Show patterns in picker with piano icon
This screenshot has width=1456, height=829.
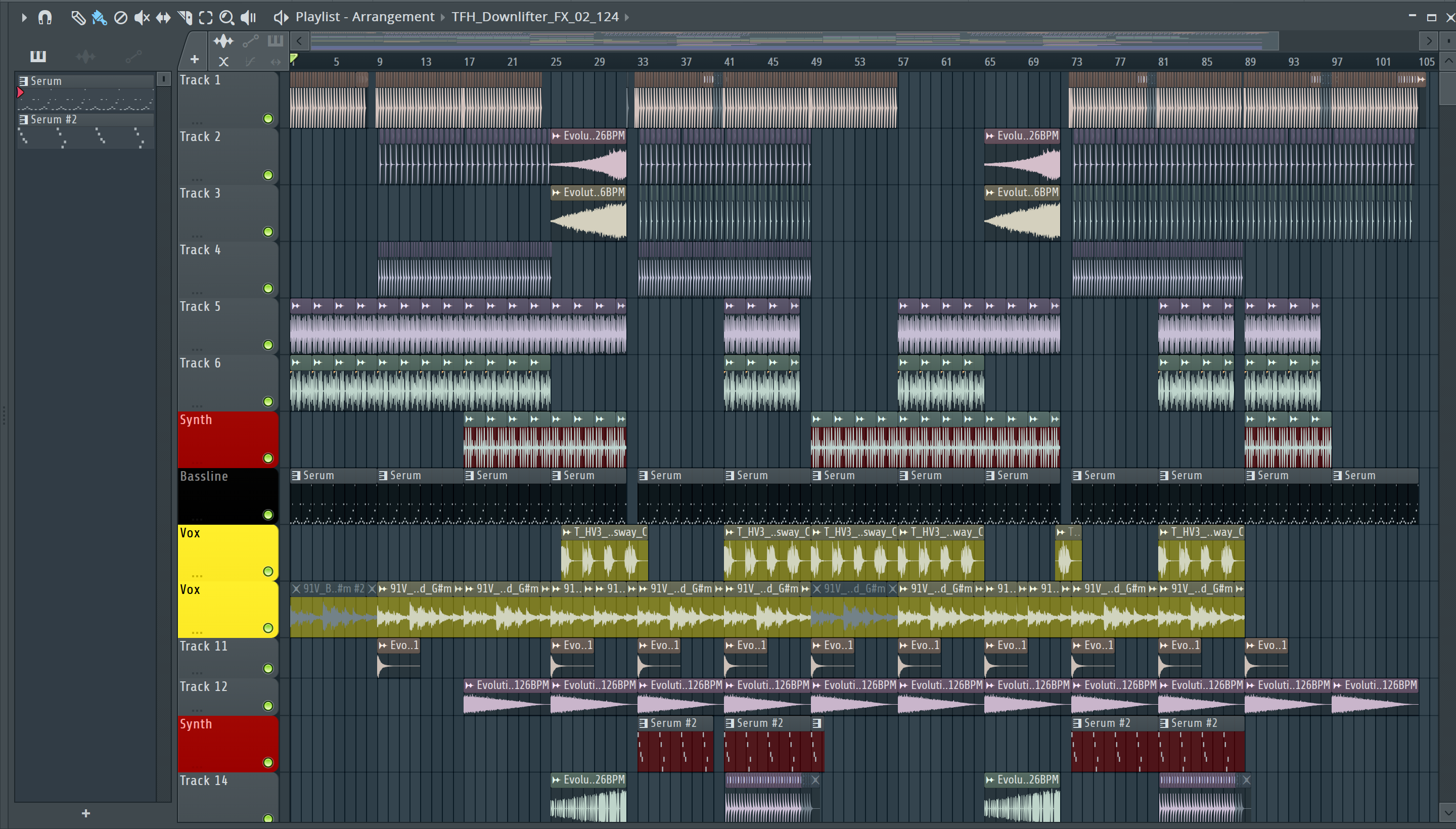point(38,56)
